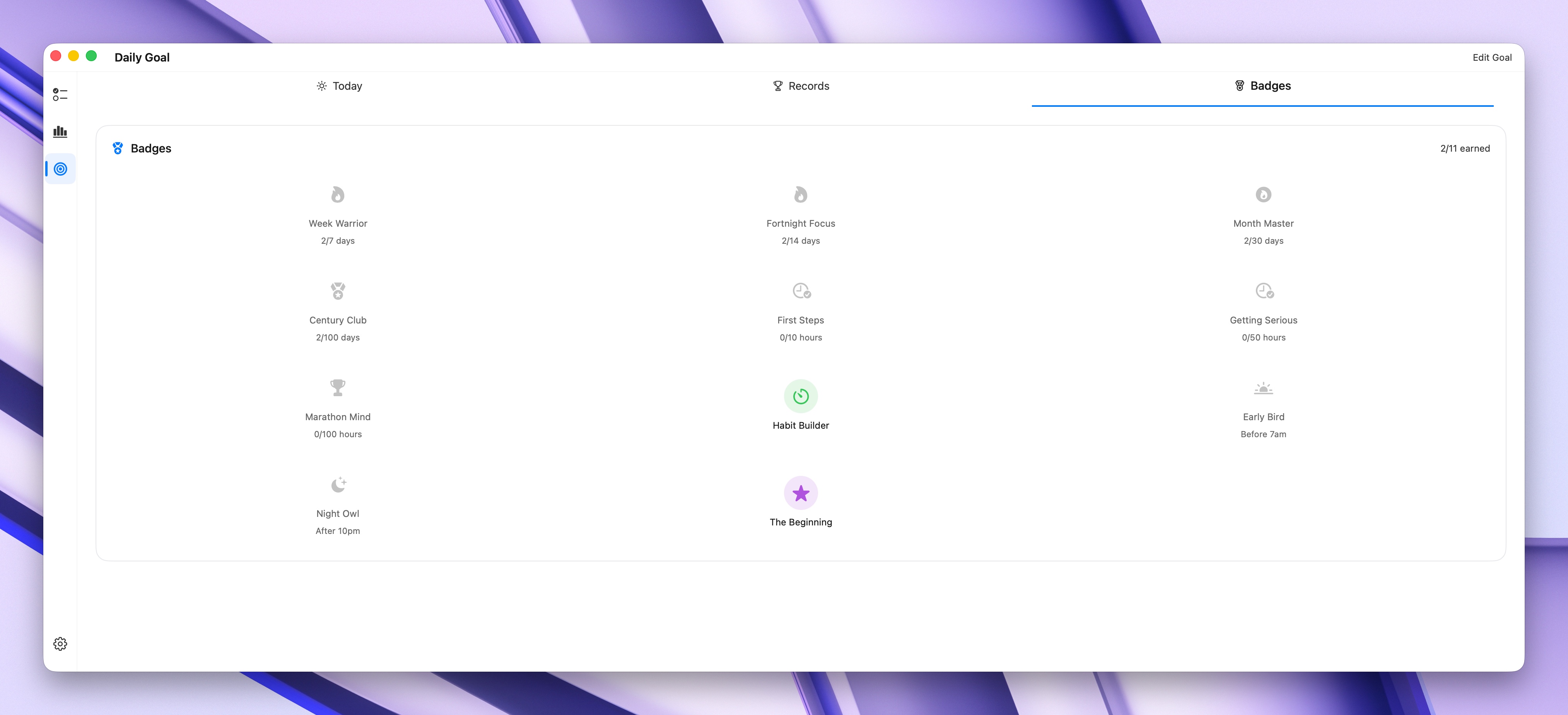Select the purple star The Beginning badge
The image size is (1568, 715).
[x=800, y=493]
